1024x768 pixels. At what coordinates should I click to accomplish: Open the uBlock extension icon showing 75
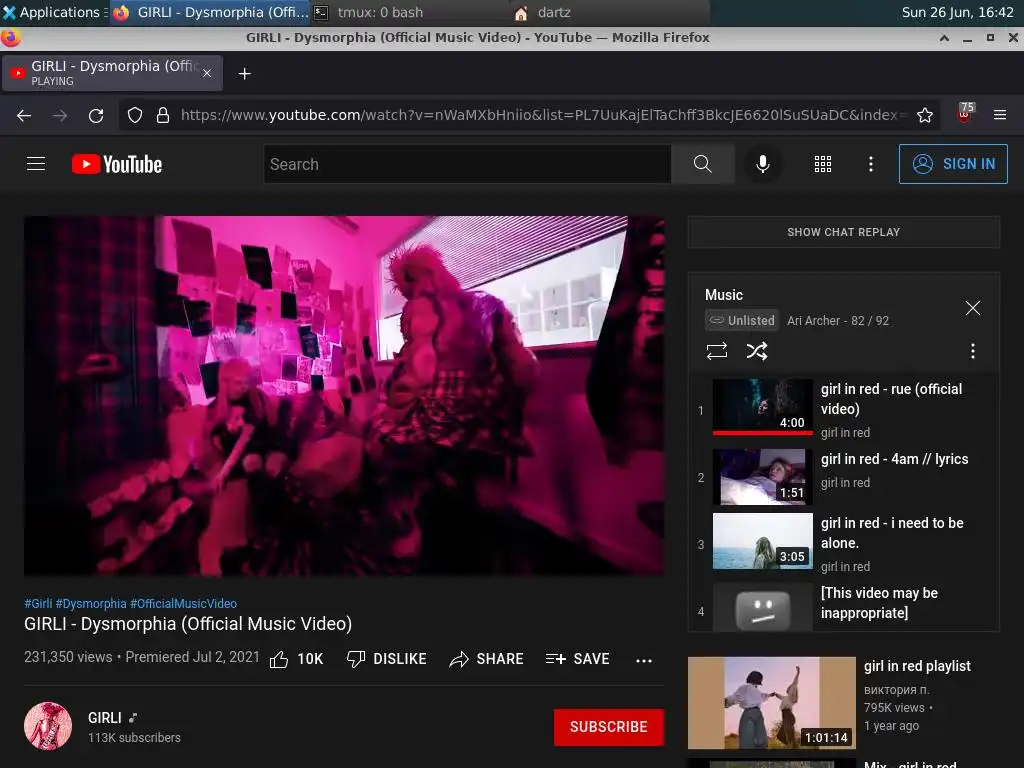pyautogui.click(x=965, y=113)
